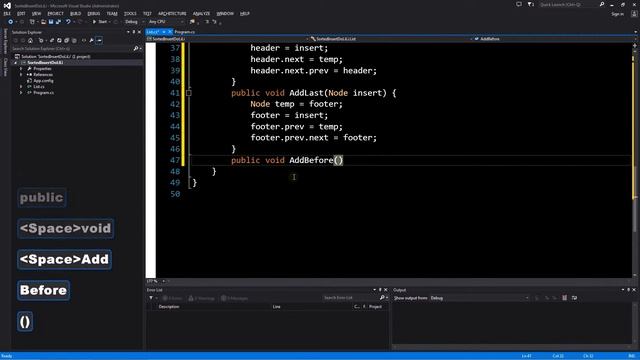This screenshot has width=640, height=360.
Task: Click the Open File toolbar icon
Action: tap(43, 22)
